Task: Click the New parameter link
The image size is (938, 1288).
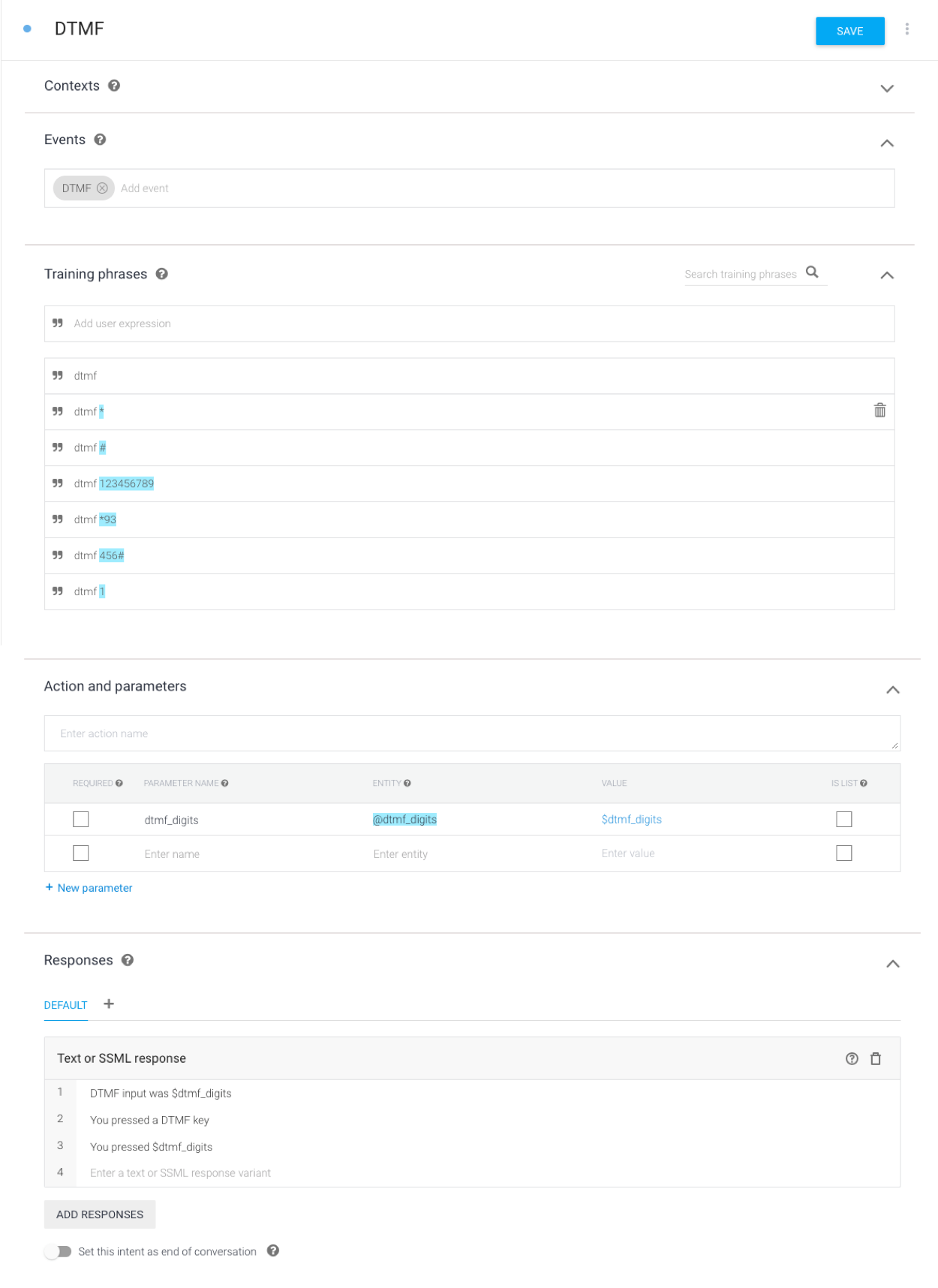Action: click(89, 888)
